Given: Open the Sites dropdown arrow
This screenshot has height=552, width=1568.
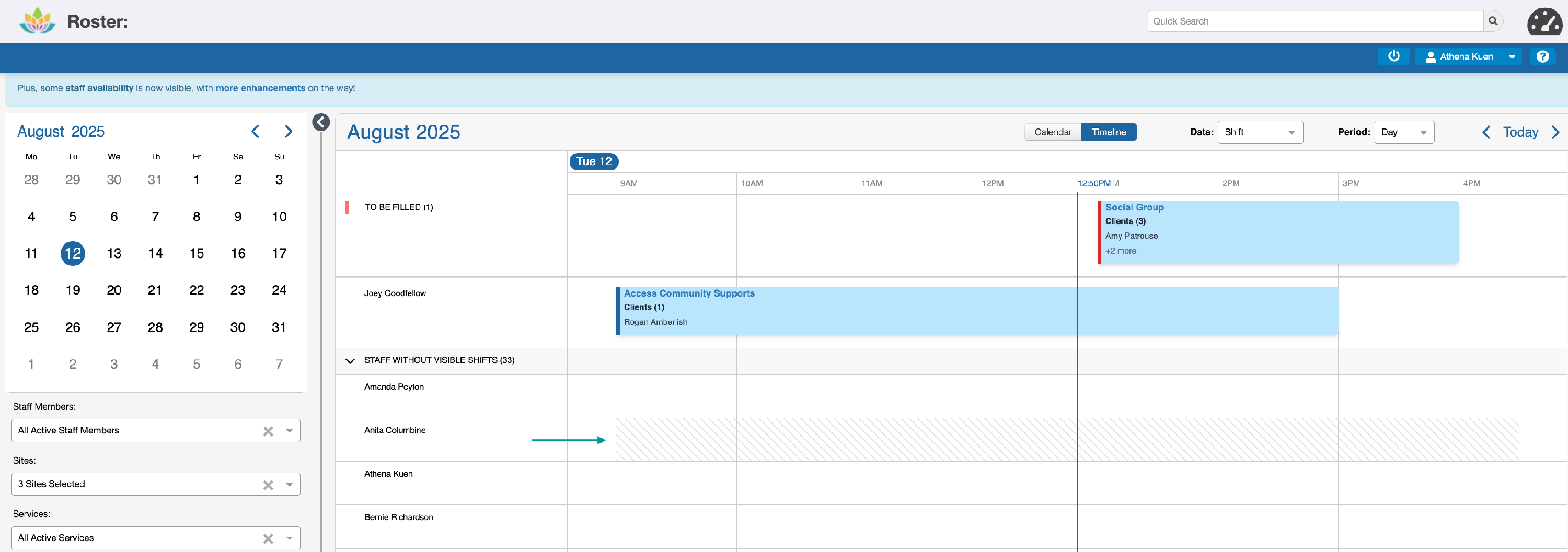Looking at the screenshot, I should pos(290,485).
